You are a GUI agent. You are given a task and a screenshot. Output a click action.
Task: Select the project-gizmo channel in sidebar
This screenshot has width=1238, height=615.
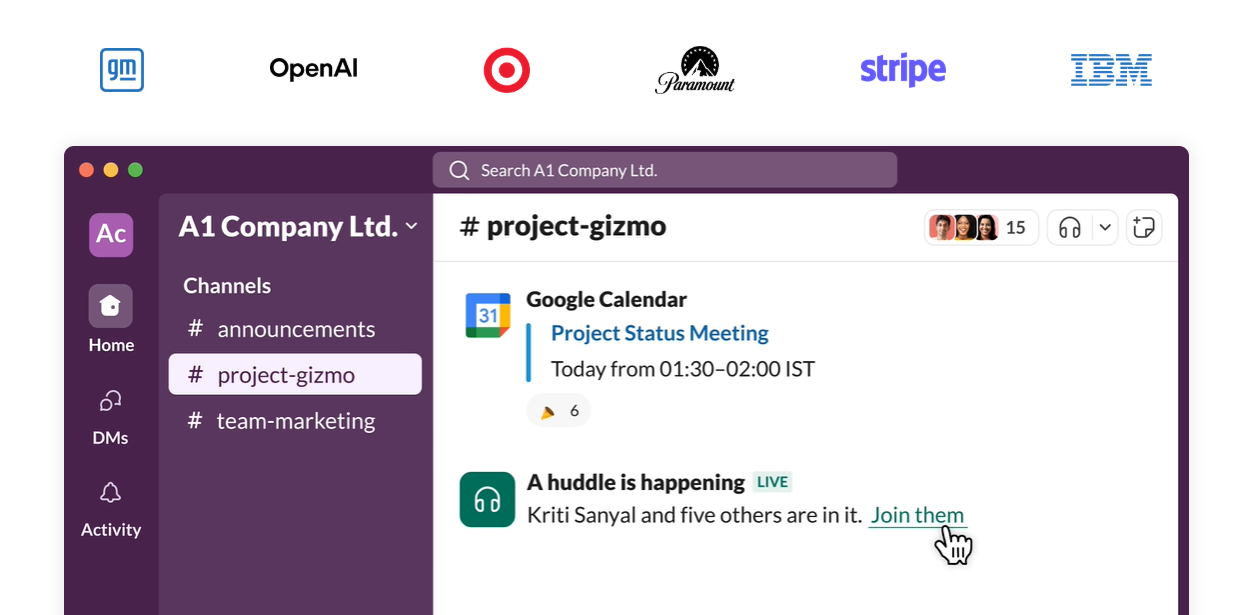[295, 375]
